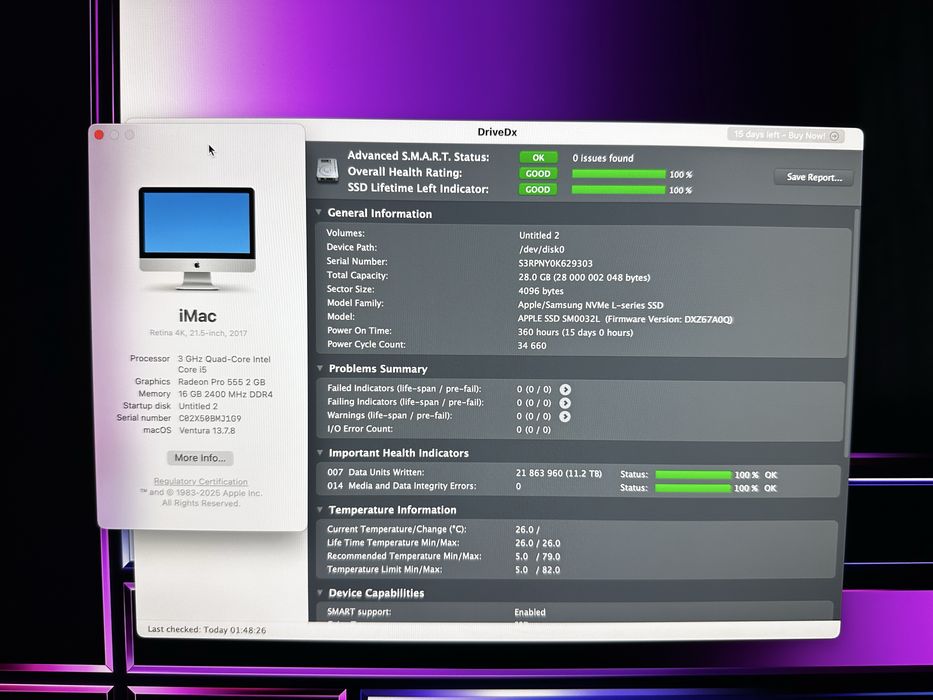Click the Mac serial number C02X50BMJ1G9
This screenshot has width=933, height=700.
(209, 418)
